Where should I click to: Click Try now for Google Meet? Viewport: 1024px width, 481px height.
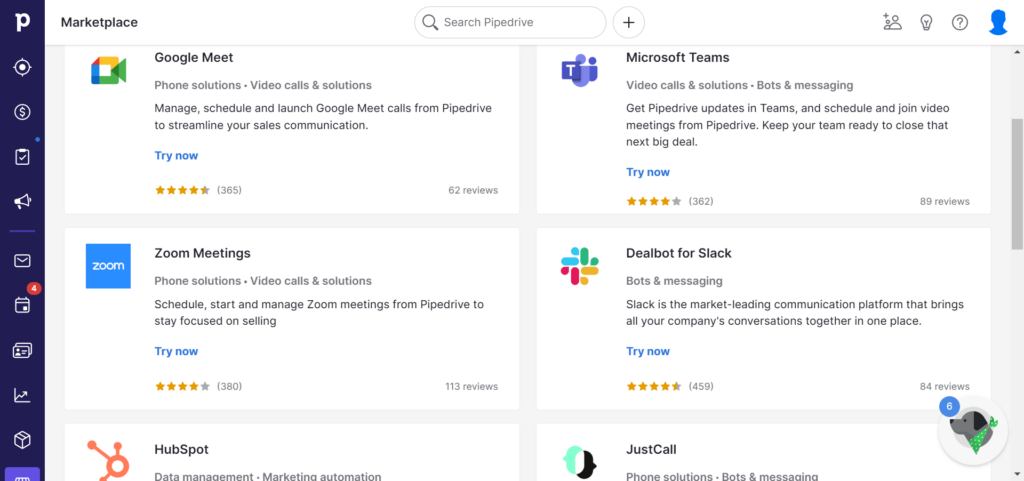point(176,155)
